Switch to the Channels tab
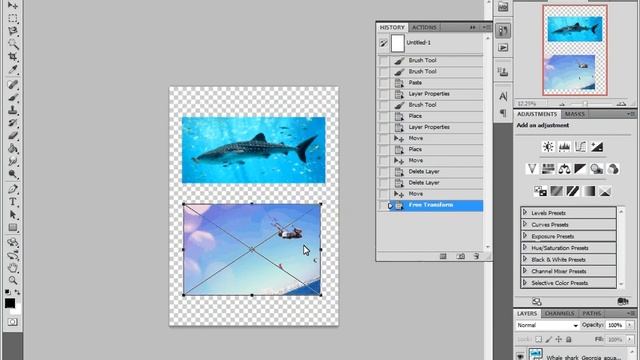The width and height of the screenshot is (640, 360). coord(559,313)
